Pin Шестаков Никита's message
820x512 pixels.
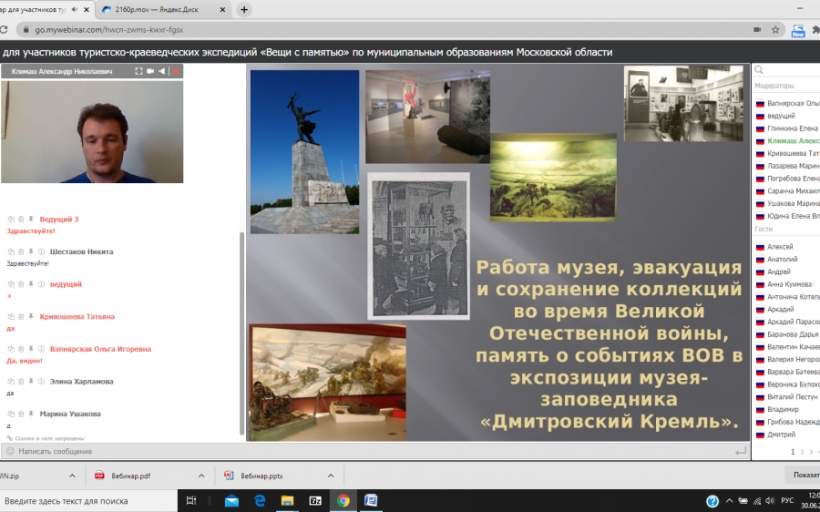pyautogui.click(x=31, y=252)
